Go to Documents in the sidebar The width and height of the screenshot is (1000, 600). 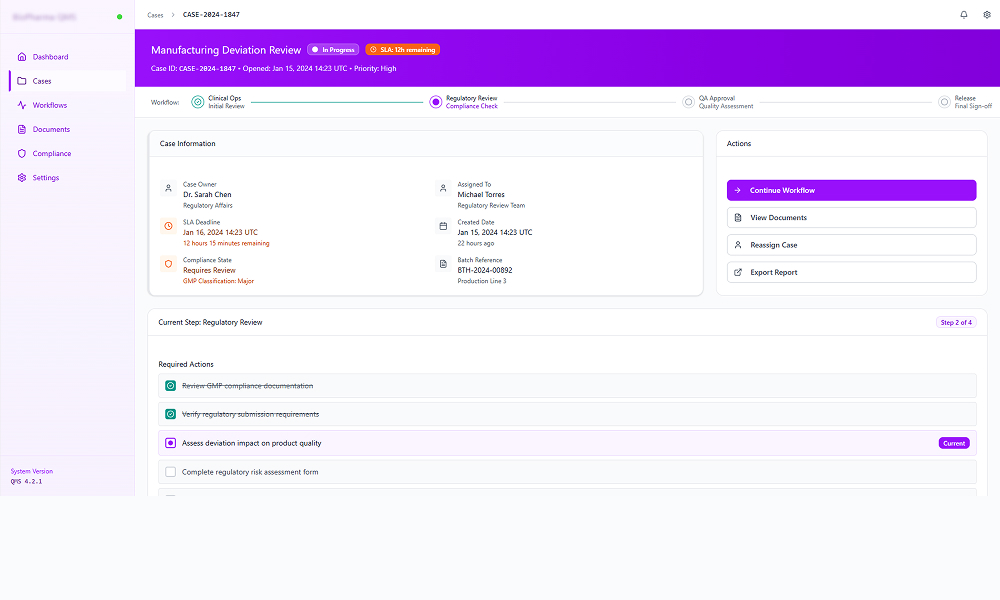[51, 129]
